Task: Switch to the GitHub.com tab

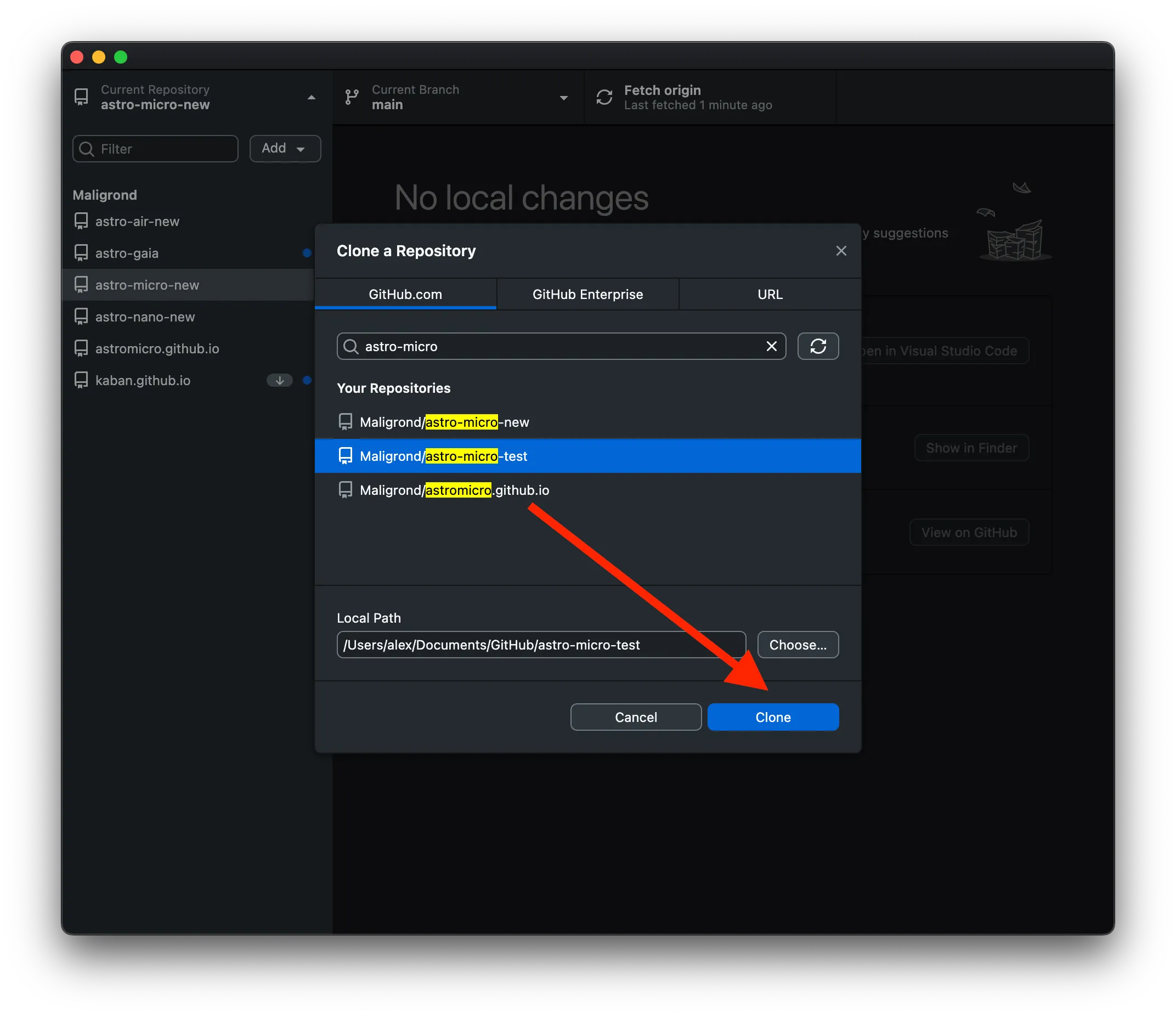Action: click(x=405, y=294)
